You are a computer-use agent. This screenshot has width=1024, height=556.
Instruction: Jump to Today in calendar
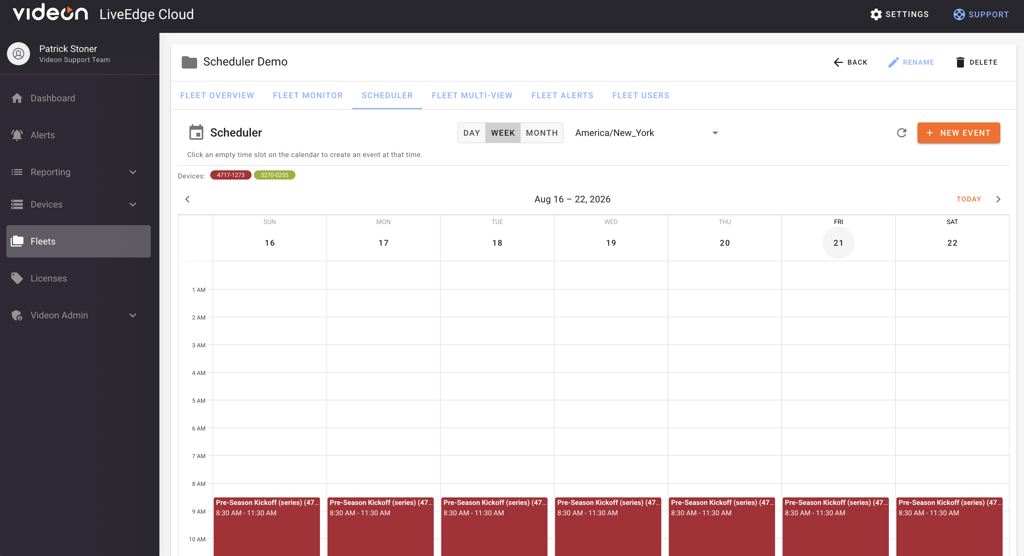coord(968,199)
